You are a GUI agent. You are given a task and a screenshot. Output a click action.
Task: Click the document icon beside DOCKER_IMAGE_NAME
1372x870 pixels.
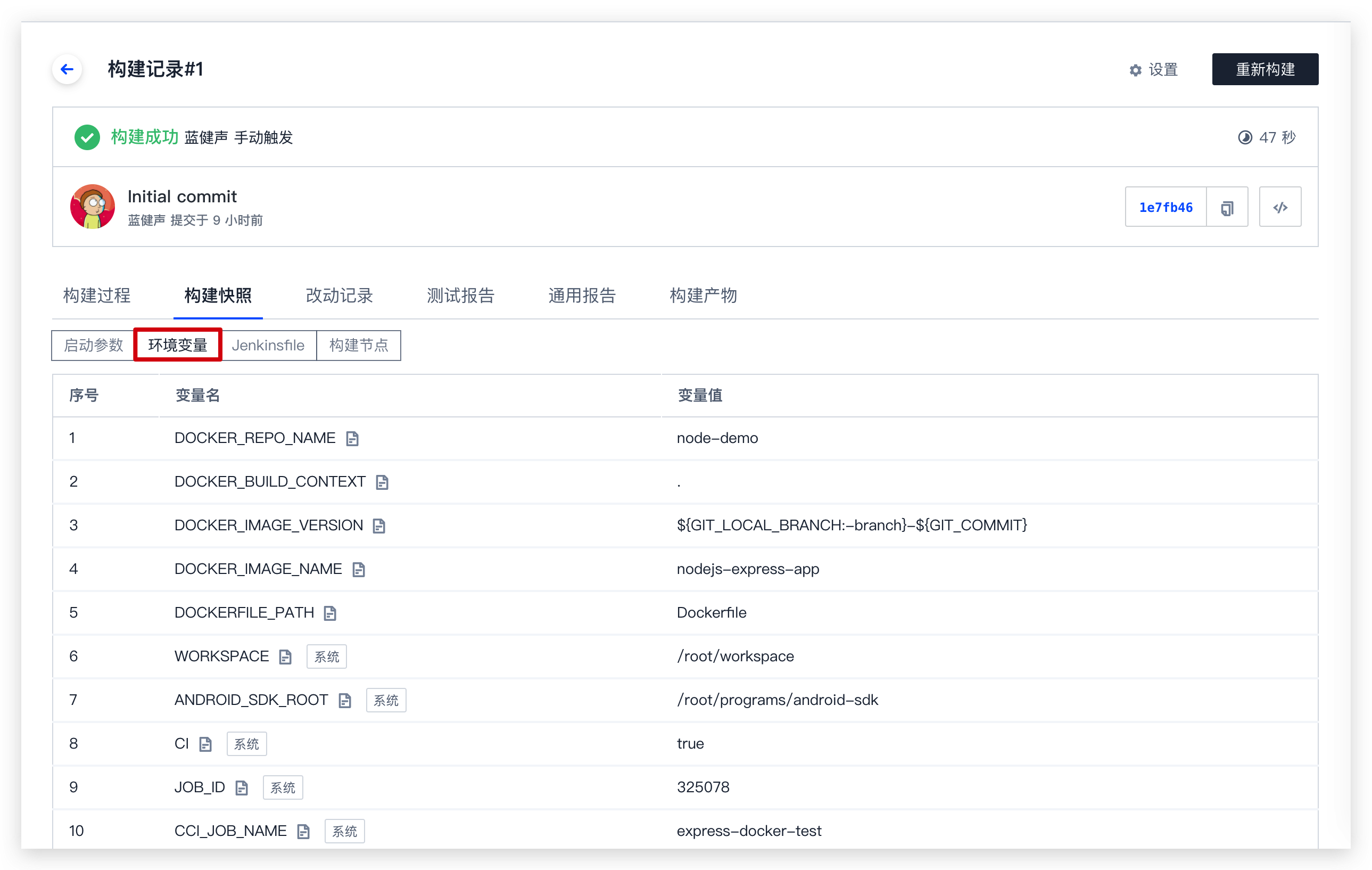[359, 570]
